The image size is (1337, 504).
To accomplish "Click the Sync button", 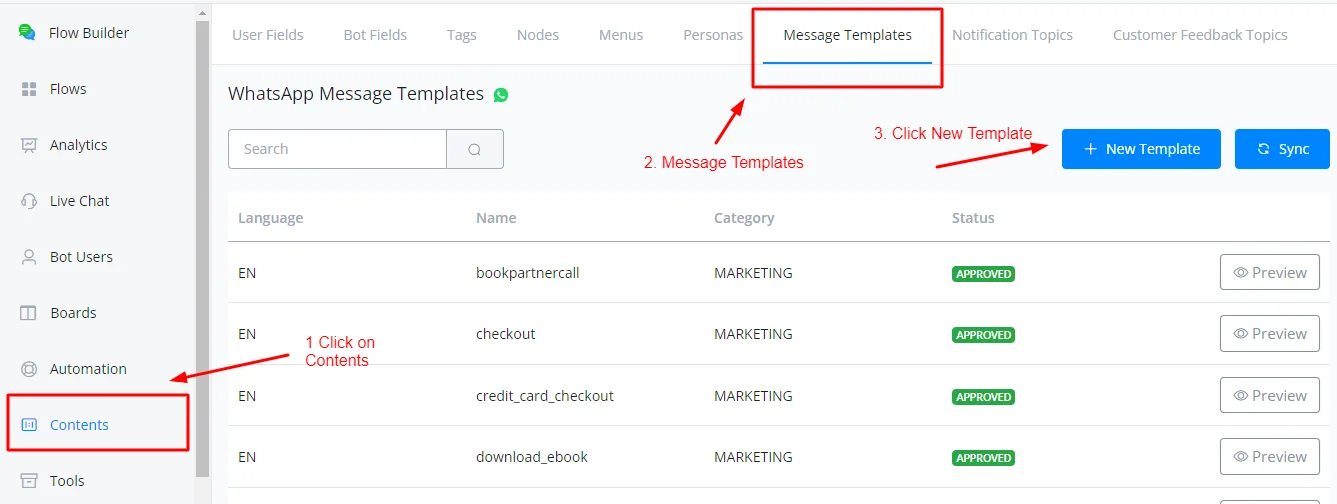I will (1282, 149).
